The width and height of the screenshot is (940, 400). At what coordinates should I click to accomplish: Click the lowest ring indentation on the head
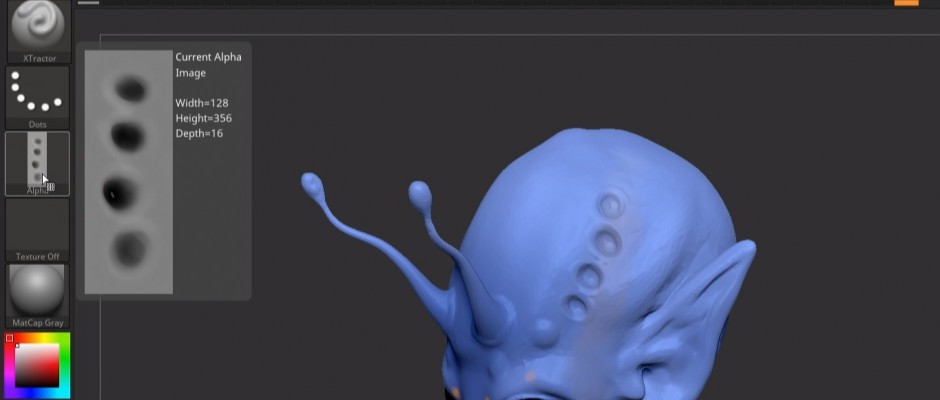tap(576, 305)
